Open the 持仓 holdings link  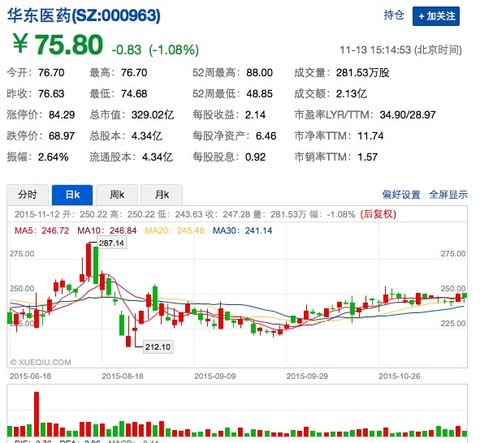(394, 15)
